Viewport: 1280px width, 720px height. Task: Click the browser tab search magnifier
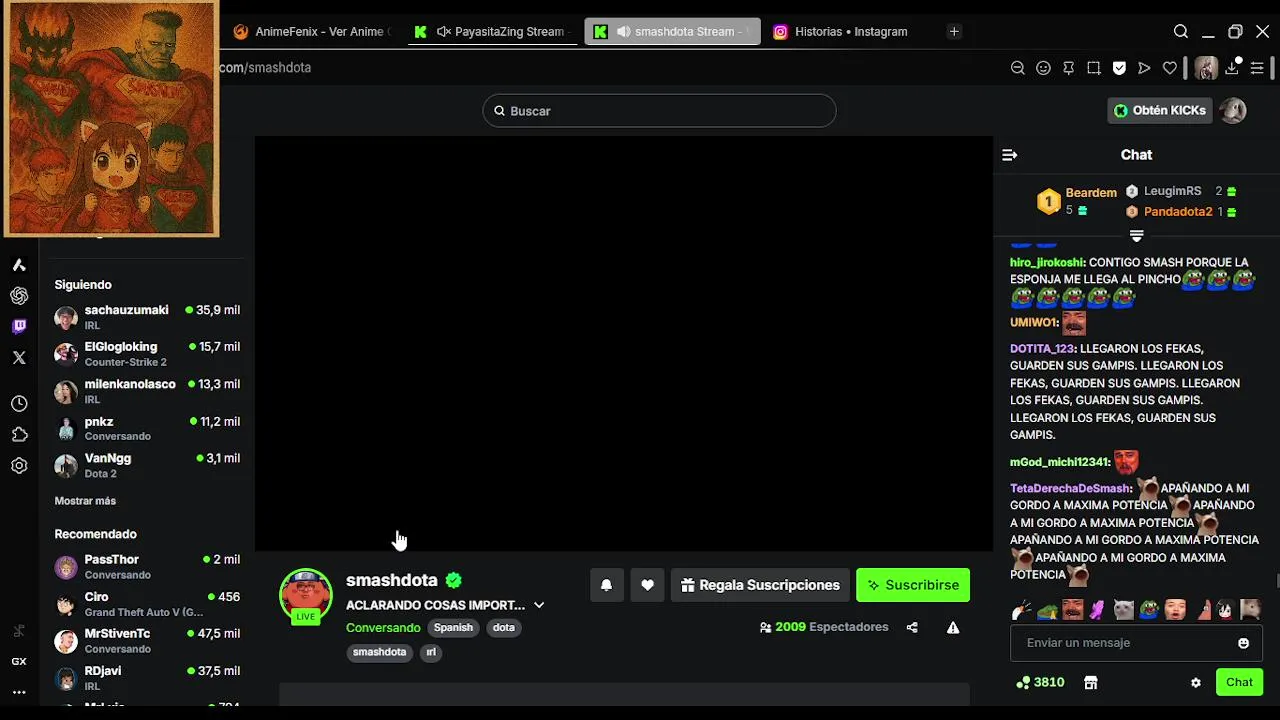tap(1181, 32)
